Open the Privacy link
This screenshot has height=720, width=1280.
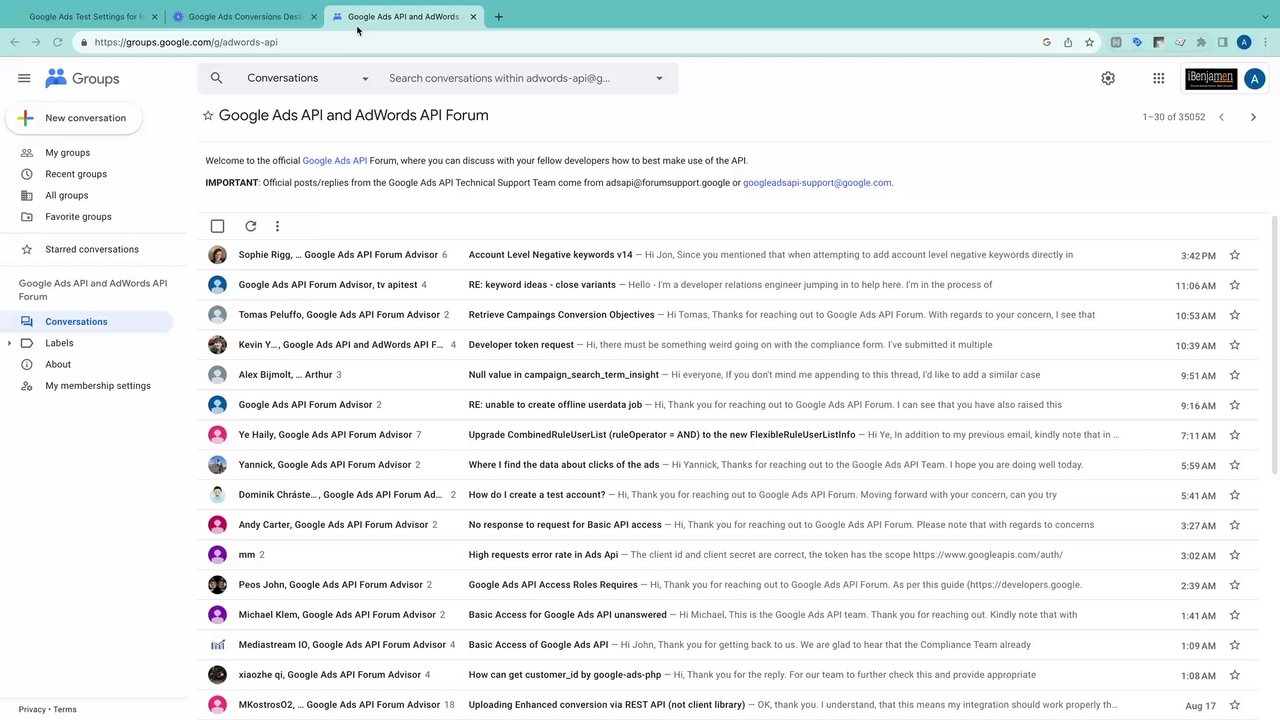click(x=32, y=709)
